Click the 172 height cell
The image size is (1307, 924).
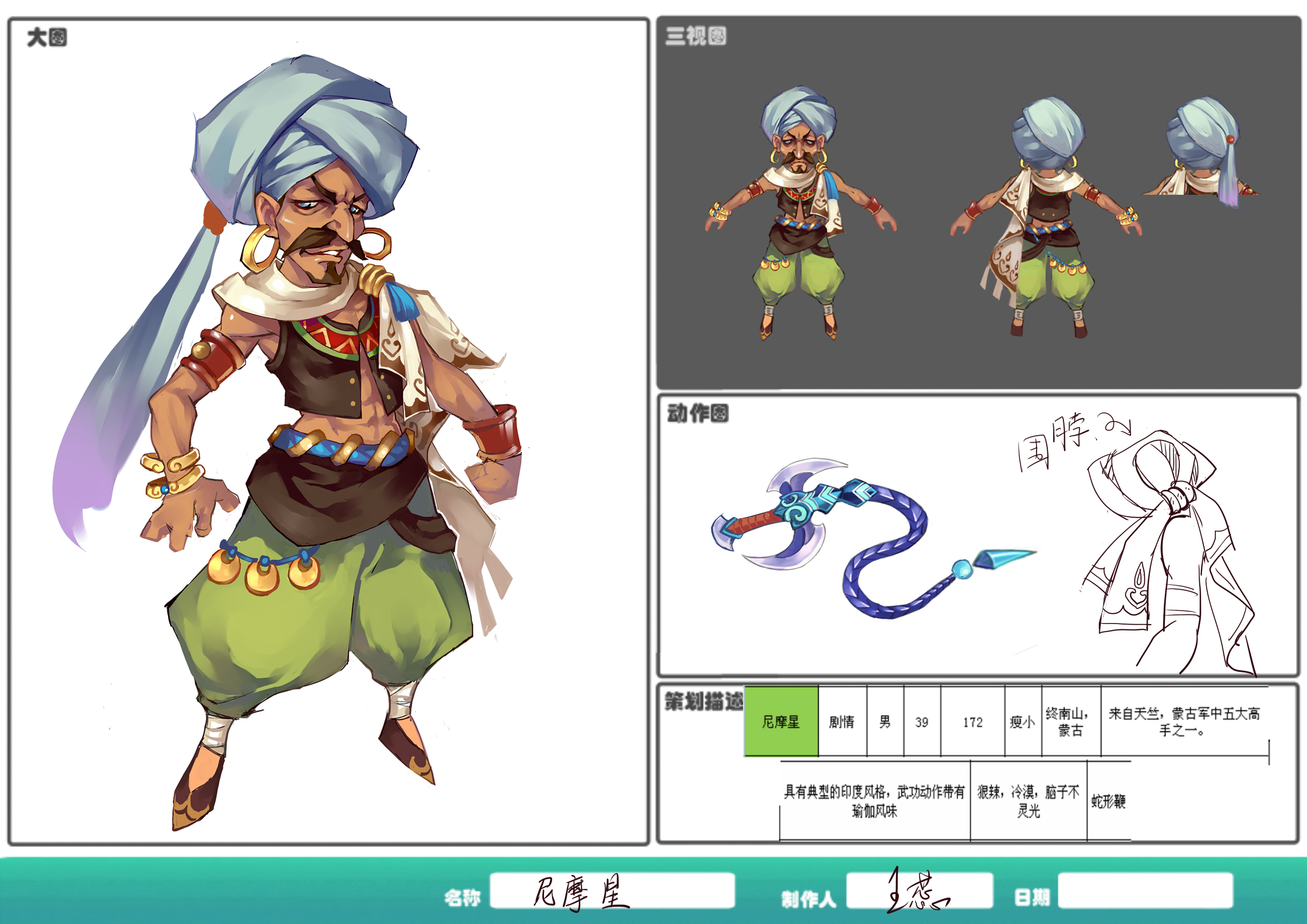click(x=972, y=722)
